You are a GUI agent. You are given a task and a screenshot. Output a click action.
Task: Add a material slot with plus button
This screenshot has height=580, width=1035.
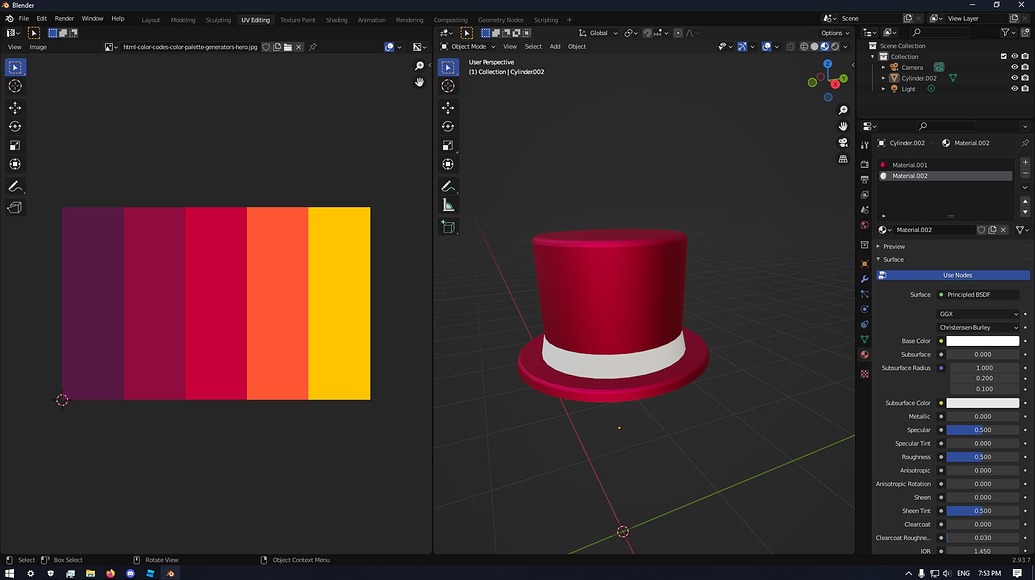[x=1025, y=162]
